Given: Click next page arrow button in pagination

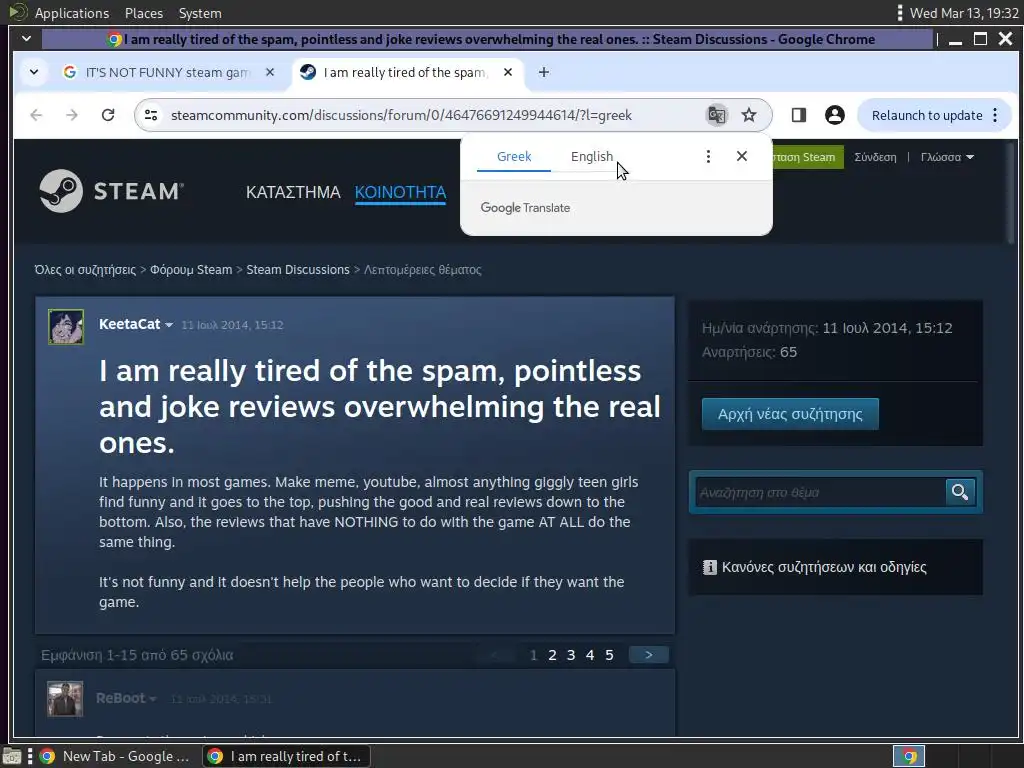Looking at the screenshot, I should pos(648,655).
